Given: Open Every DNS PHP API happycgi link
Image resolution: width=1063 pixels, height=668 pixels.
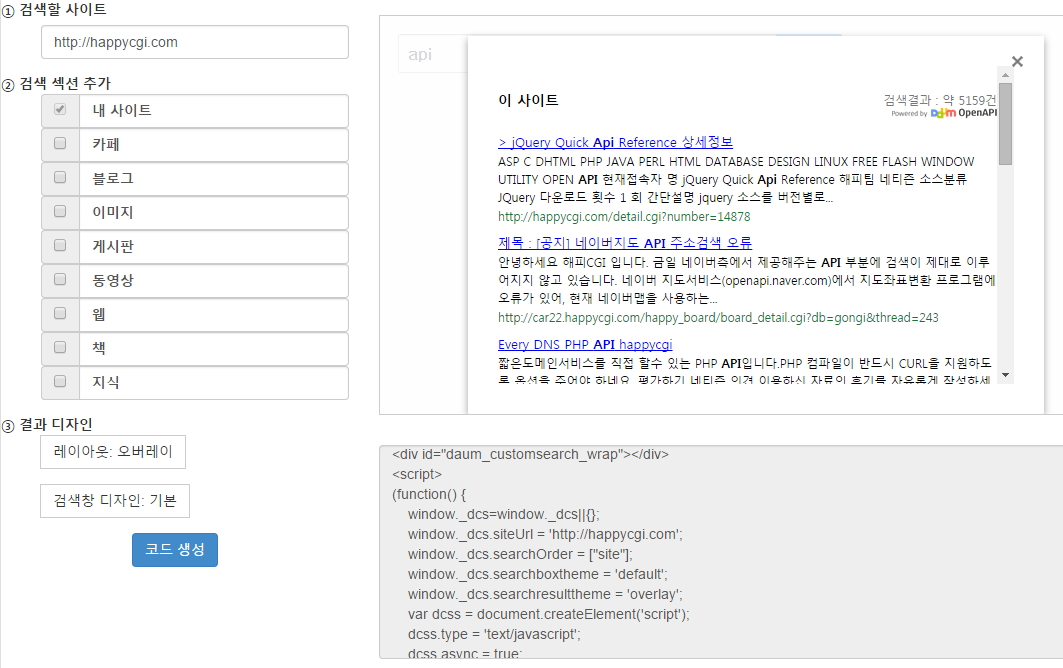Looking at the screenshot, I should (584, 345).
